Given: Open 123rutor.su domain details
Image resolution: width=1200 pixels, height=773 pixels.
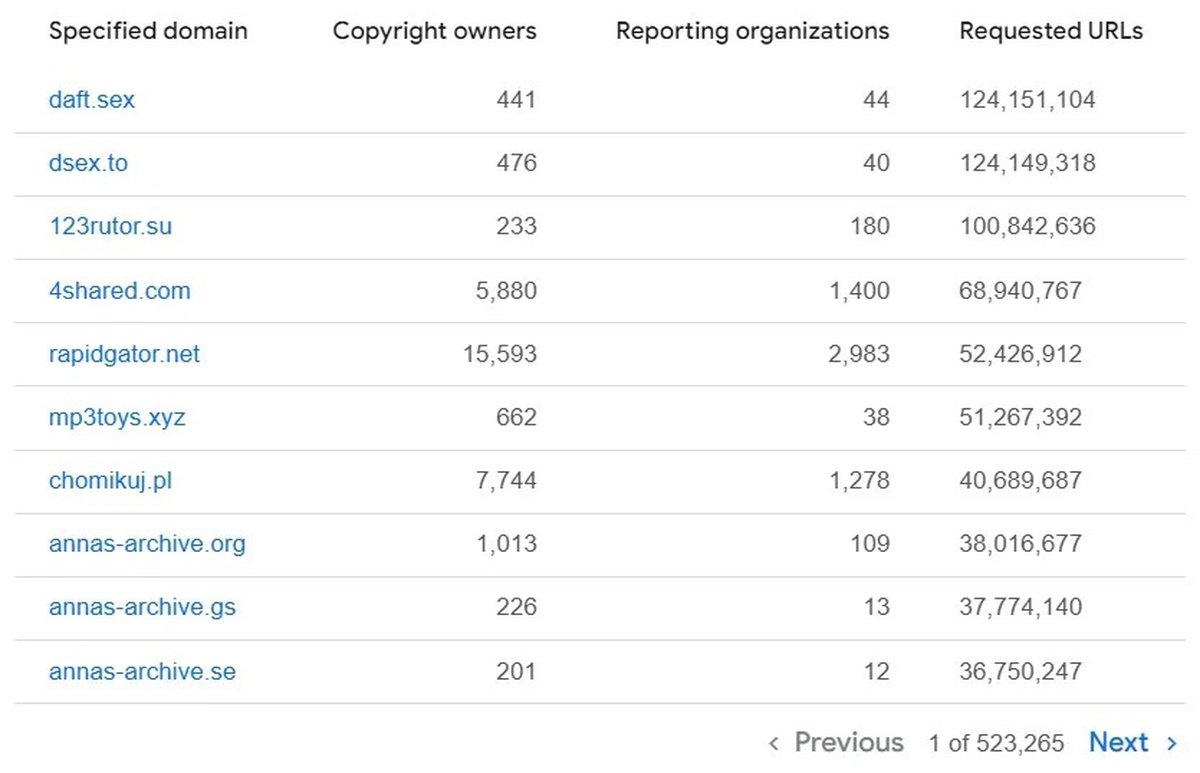Looking at the screenshot, I should [x=110, y=227].
